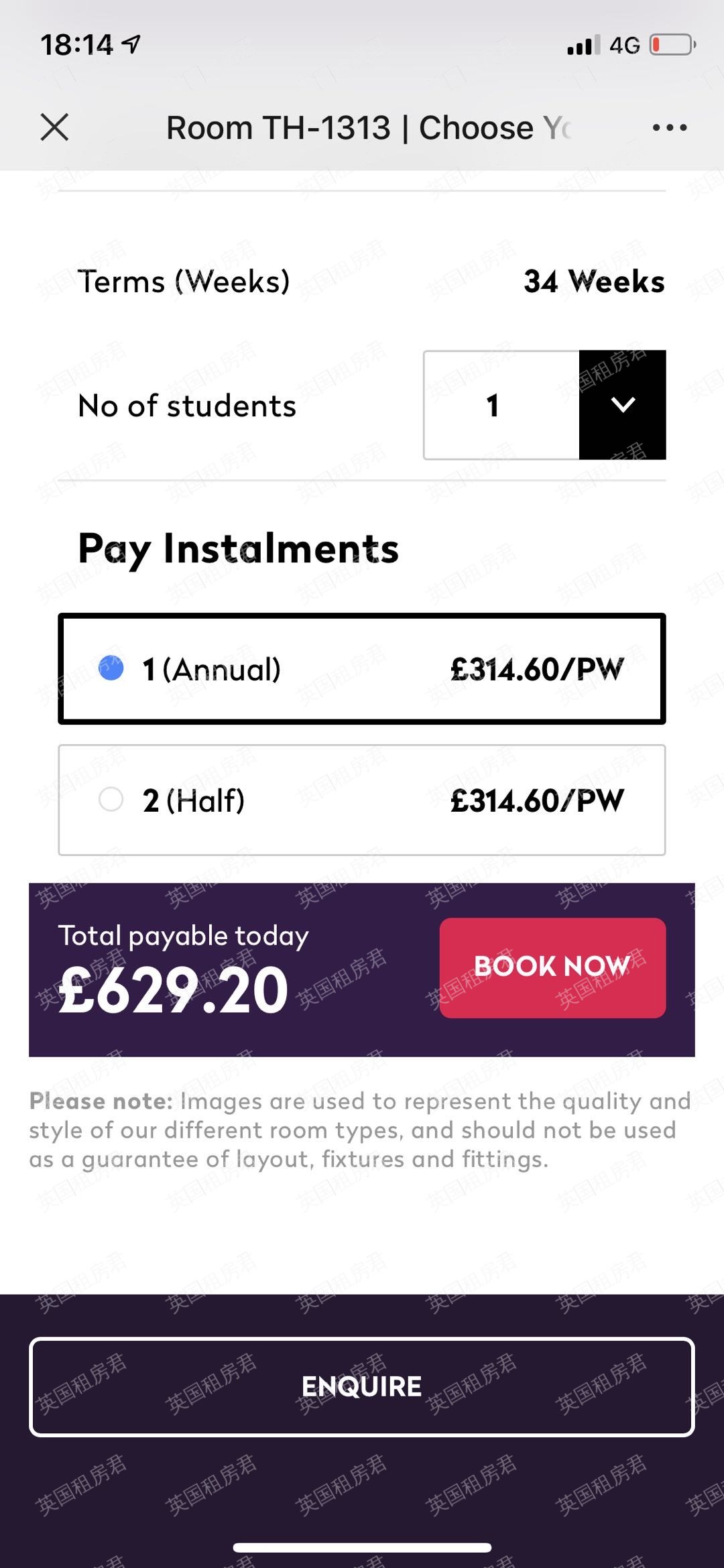Tap the location arrow beside the clock

coord(131,44)
